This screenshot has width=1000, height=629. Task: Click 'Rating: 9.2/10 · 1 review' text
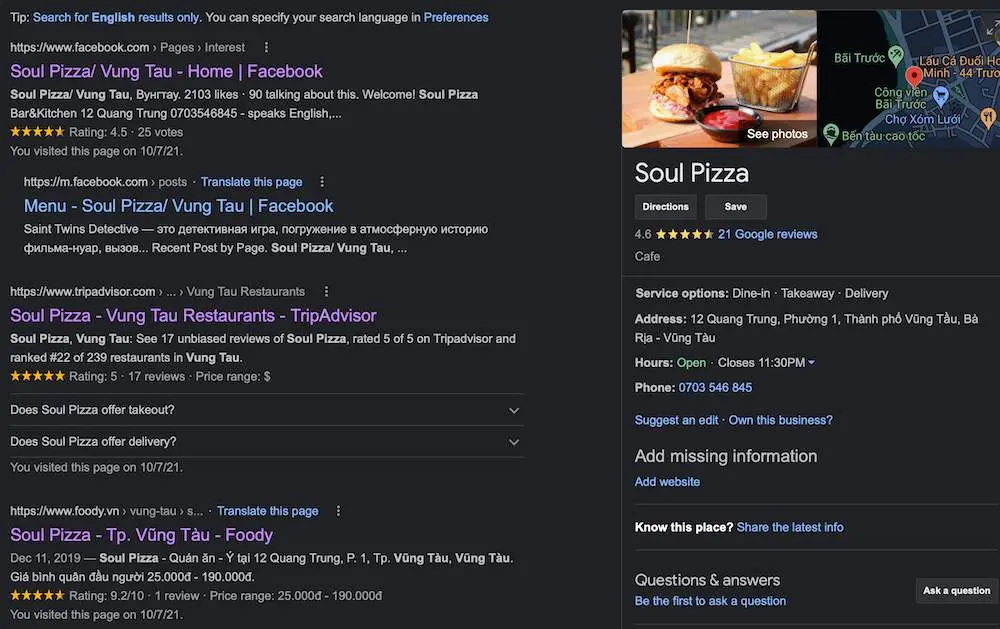(x=134, y=596)
